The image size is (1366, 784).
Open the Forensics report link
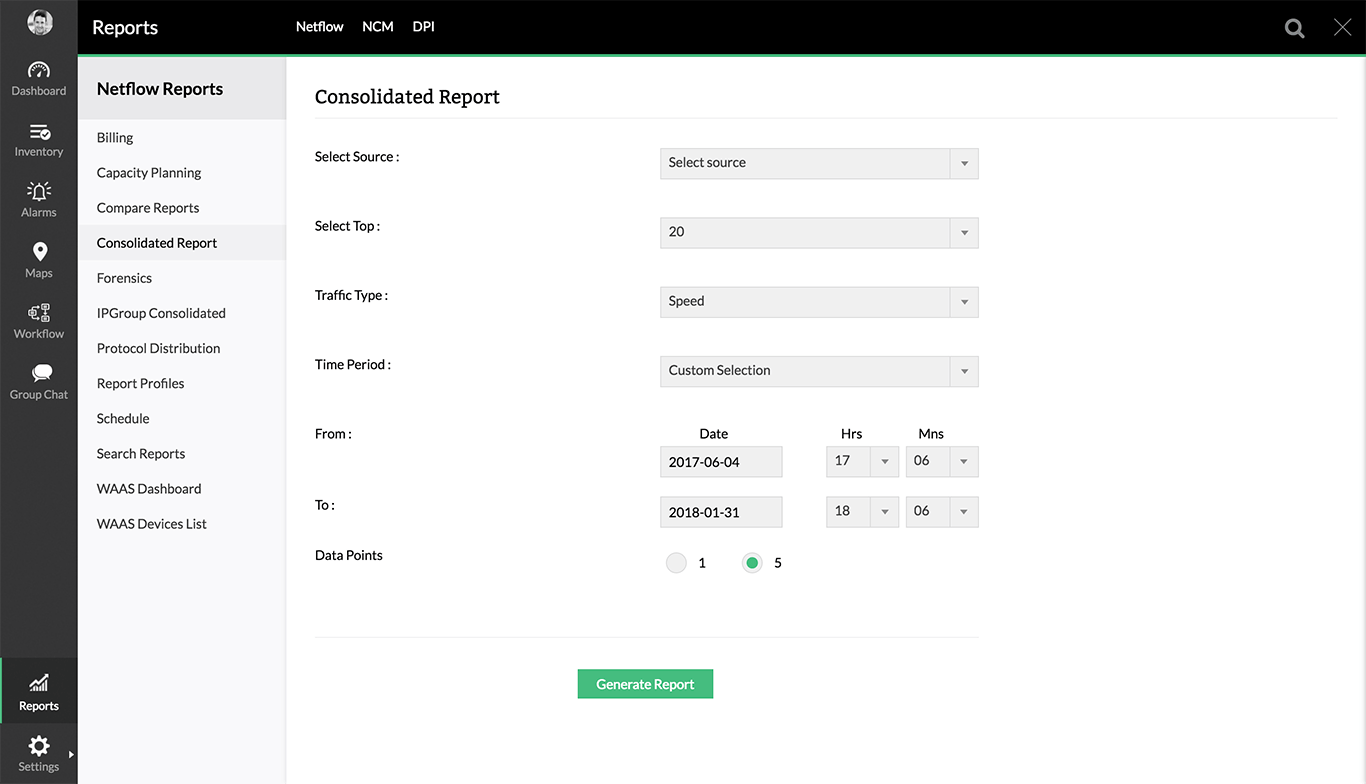(125, 278)
